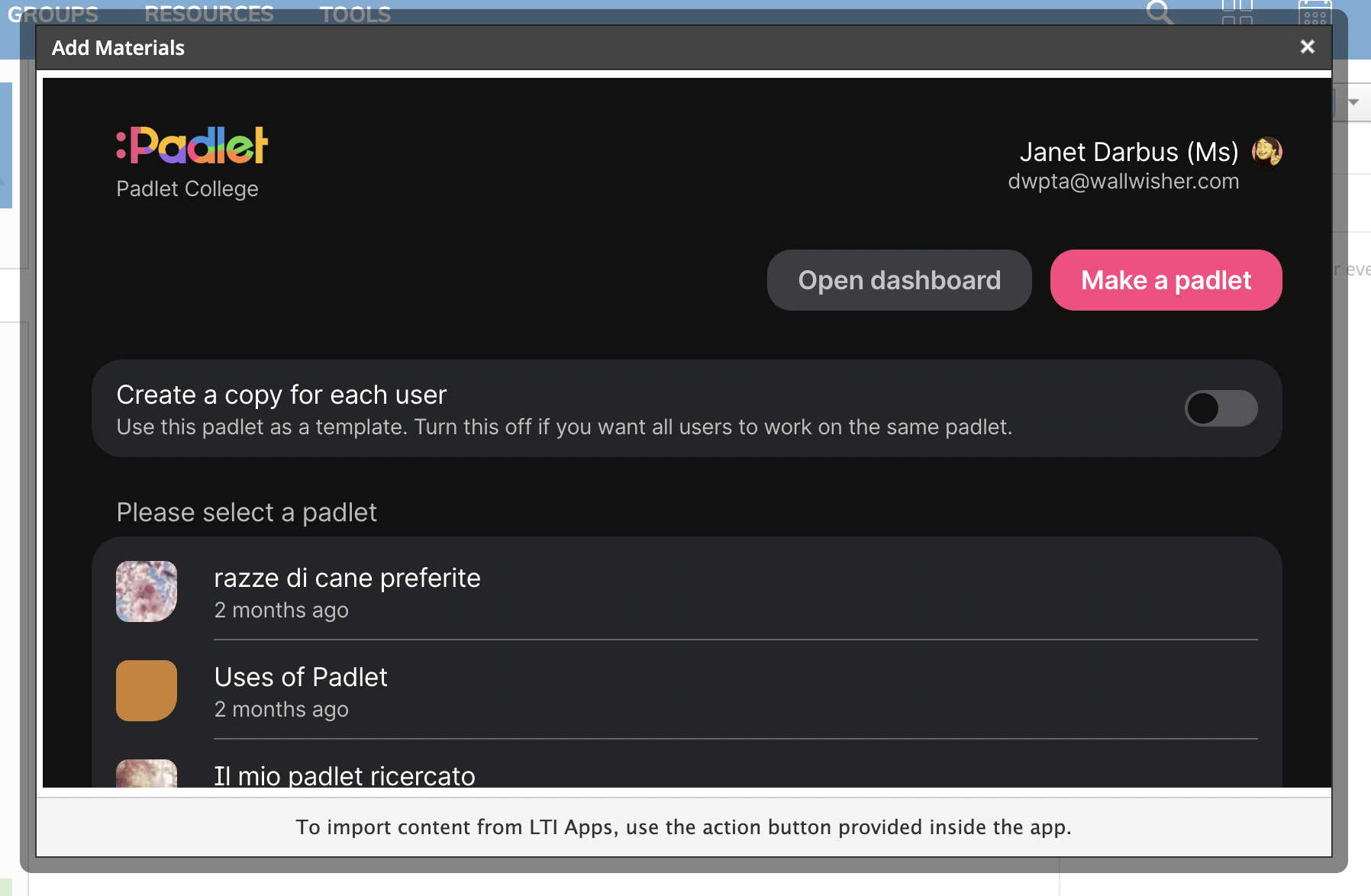Click thumbnail of Il mio padlet ricercato
Viewport: 1371px width, 896px height.
coord(147,773)
